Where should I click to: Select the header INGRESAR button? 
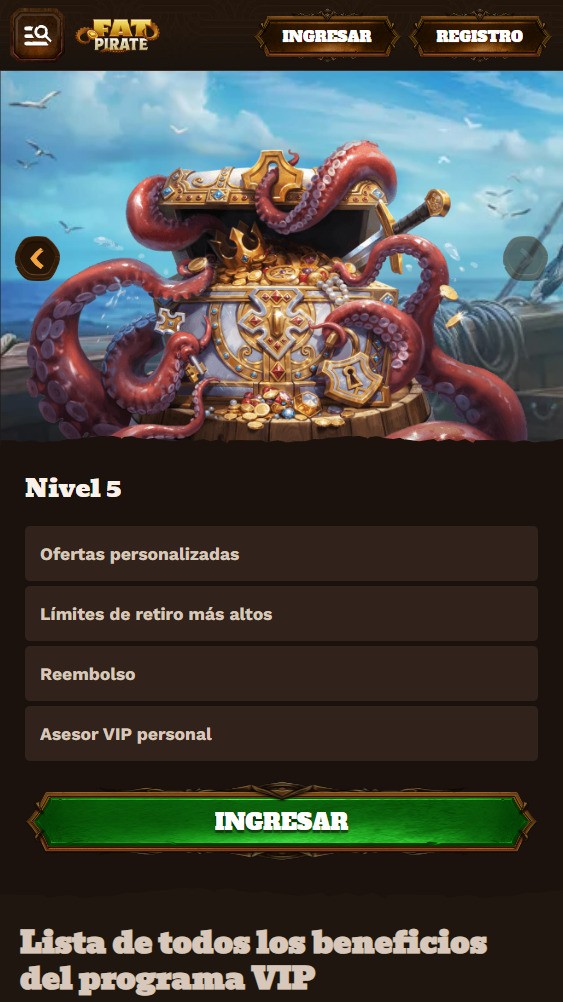coord(327,36)
